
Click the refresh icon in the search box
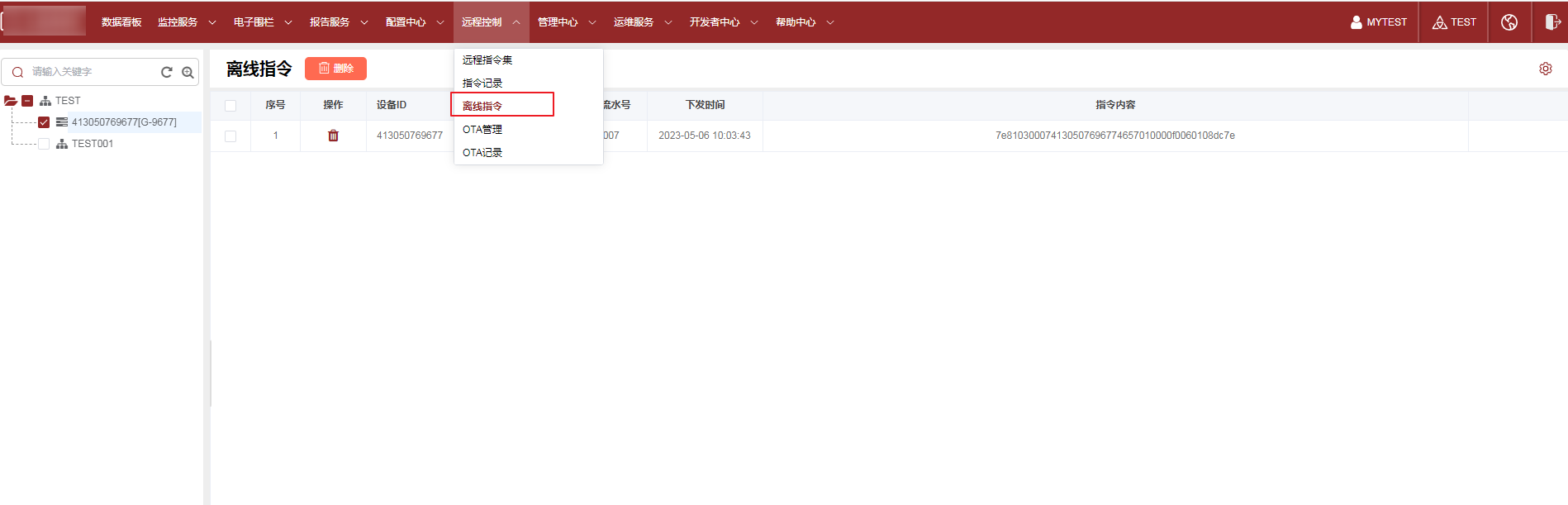(167, 72)
